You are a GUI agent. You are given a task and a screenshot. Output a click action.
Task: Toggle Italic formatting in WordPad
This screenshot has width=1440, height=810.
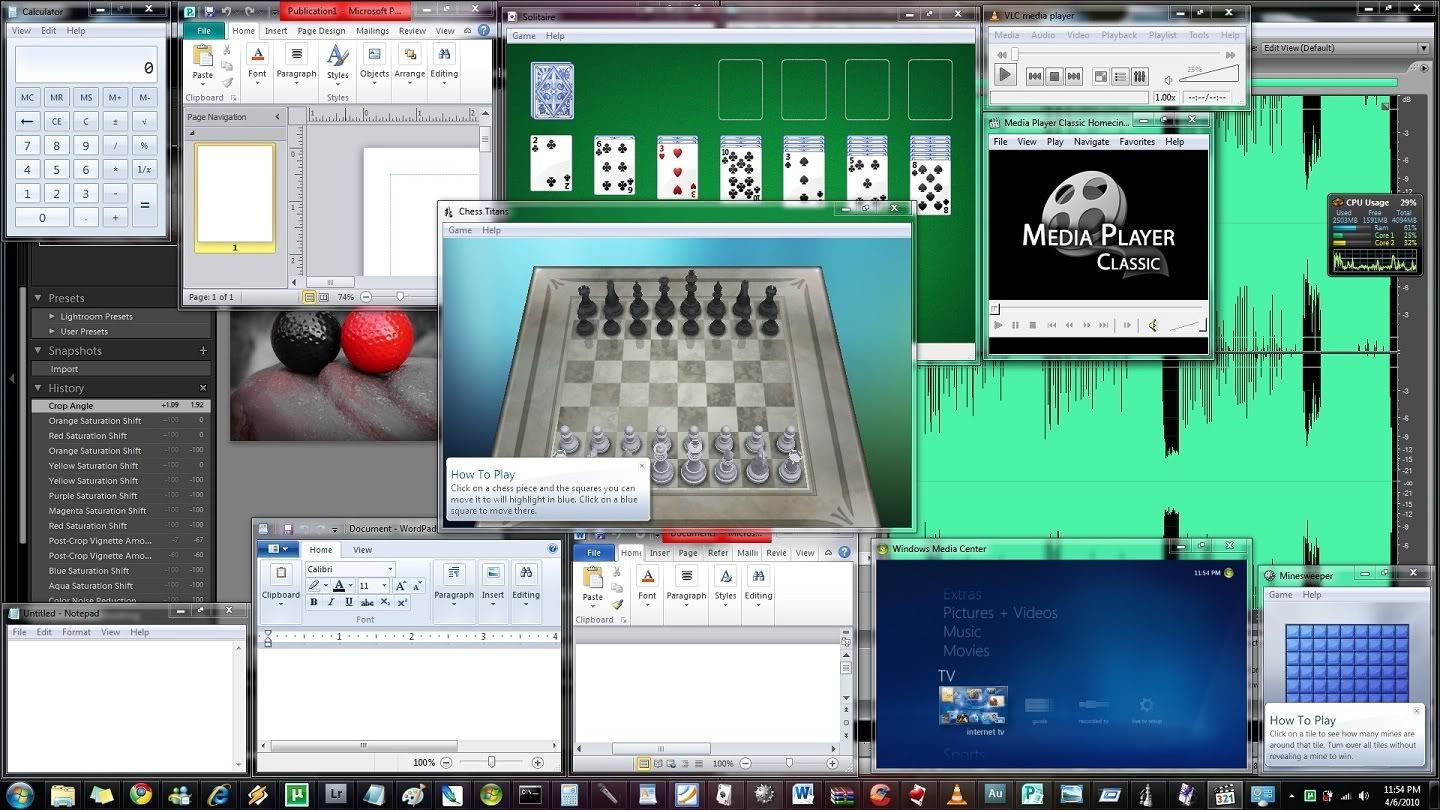coord(330,603)
